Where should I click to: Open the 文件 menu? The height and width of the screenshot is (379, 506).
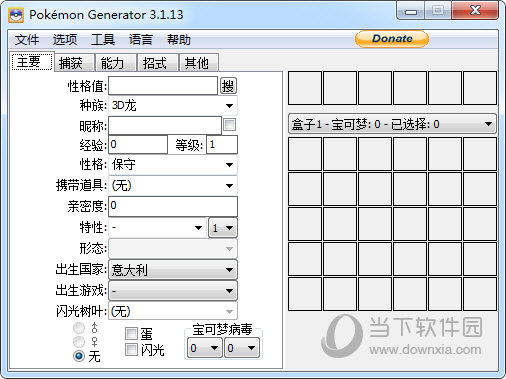coord(27,40)
